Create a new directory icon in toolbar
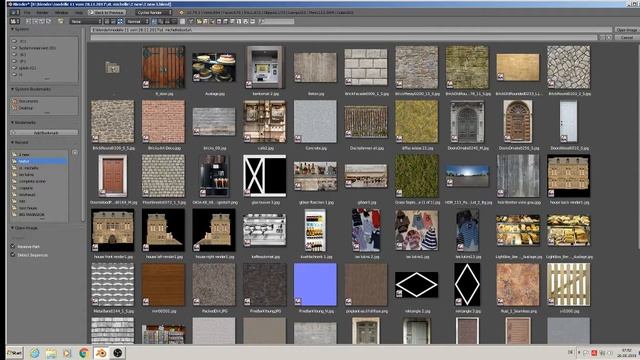 [60, 21]
